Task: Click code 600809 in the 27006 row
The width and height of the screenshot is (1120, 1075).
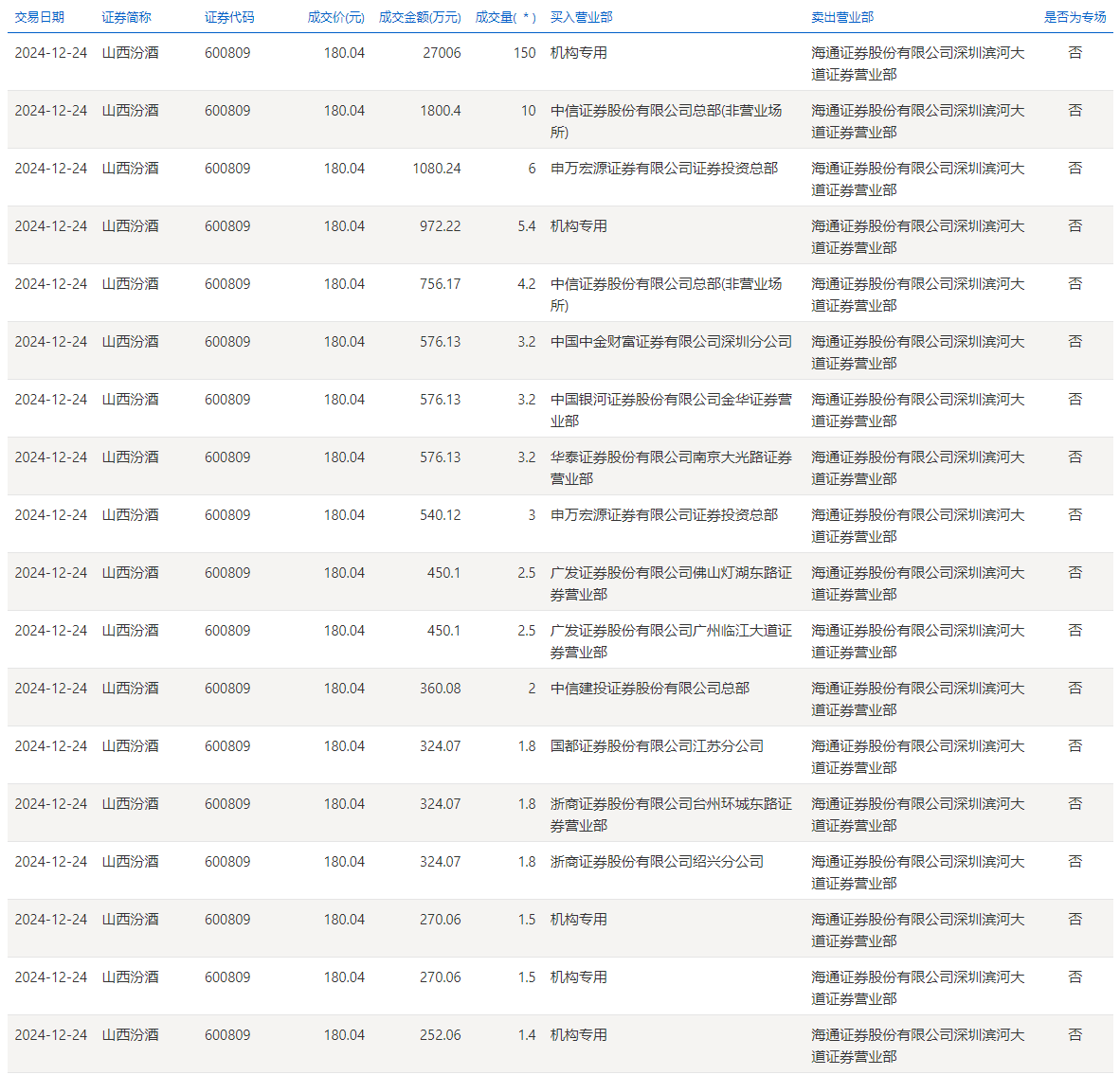Action: pos(227,53)
